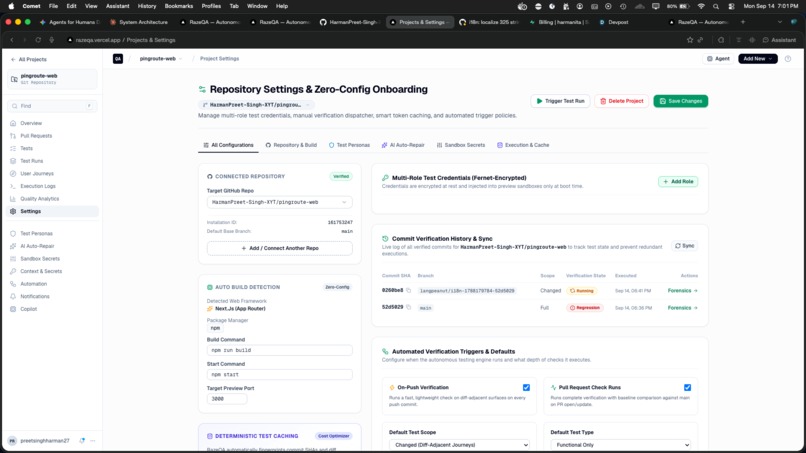806x453 pixels.
Task: Click Trigger Test Run button
Action: 560,101
